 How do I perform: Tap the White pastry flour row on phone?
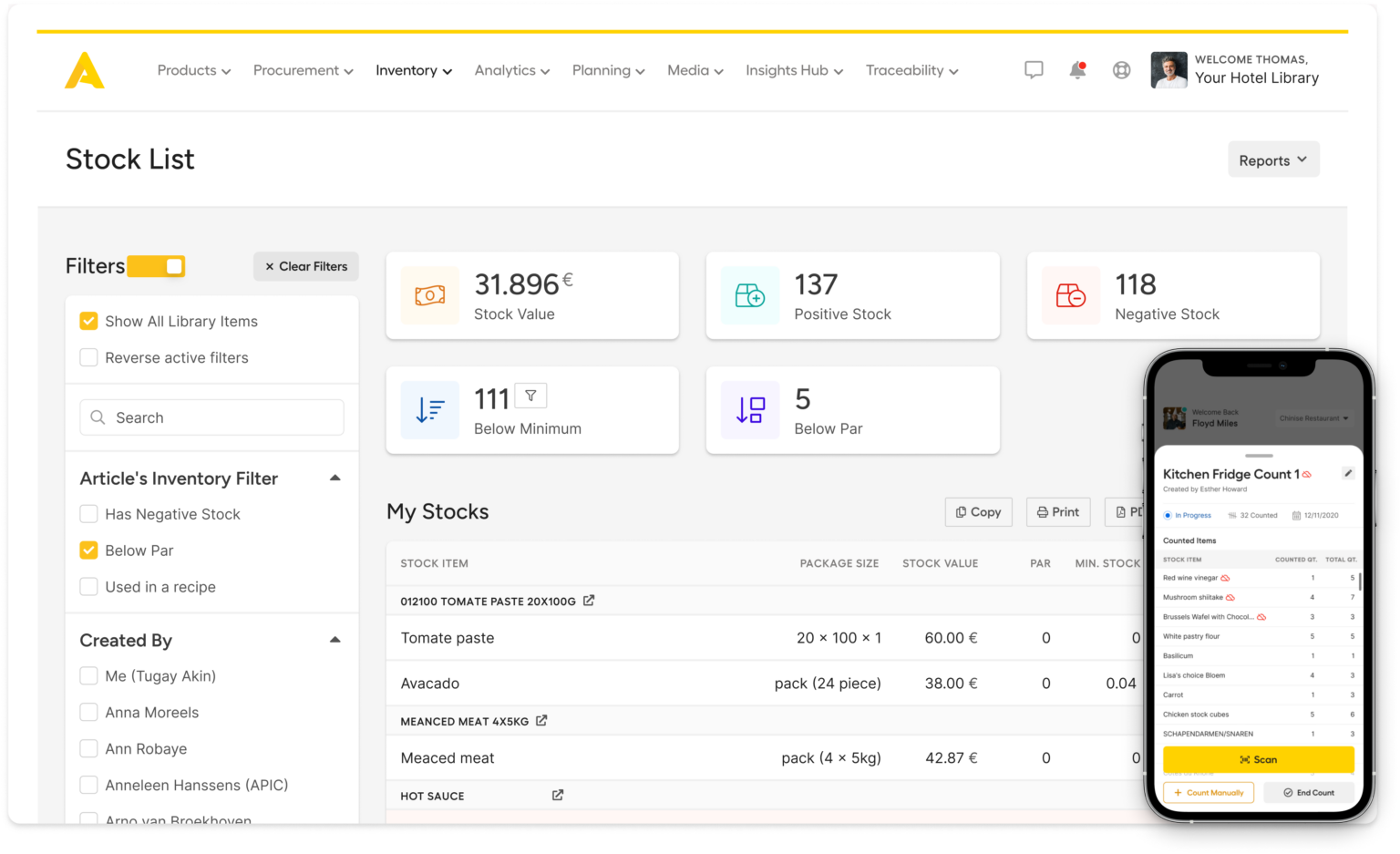pos(1259,636)
